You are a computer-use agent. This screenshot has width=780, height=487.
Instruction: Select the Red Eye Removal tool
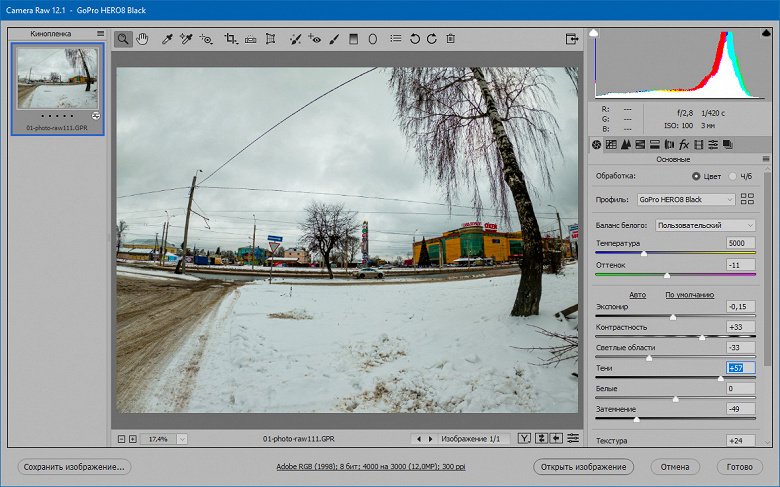coord(314,39)
